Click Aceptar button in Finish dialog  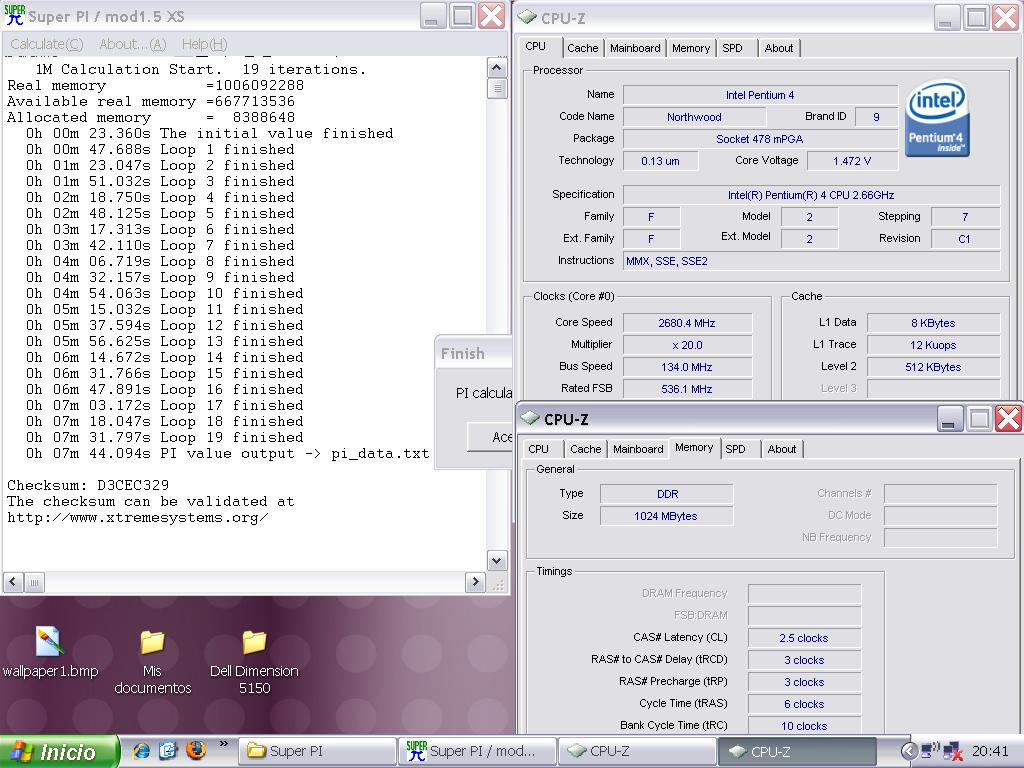click(x=491, y=437)
